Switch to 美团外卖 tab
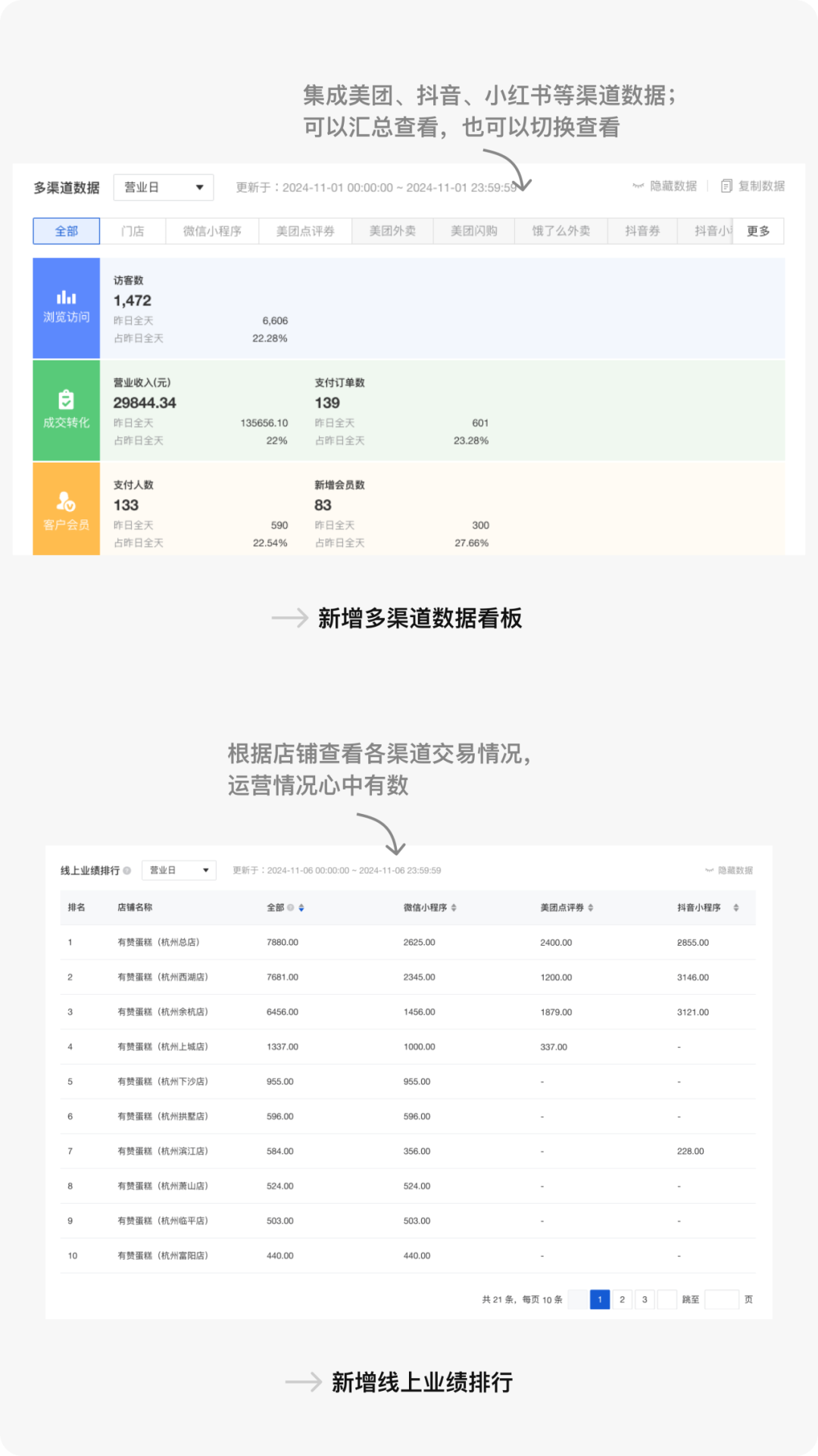 (x=392, y=231)
